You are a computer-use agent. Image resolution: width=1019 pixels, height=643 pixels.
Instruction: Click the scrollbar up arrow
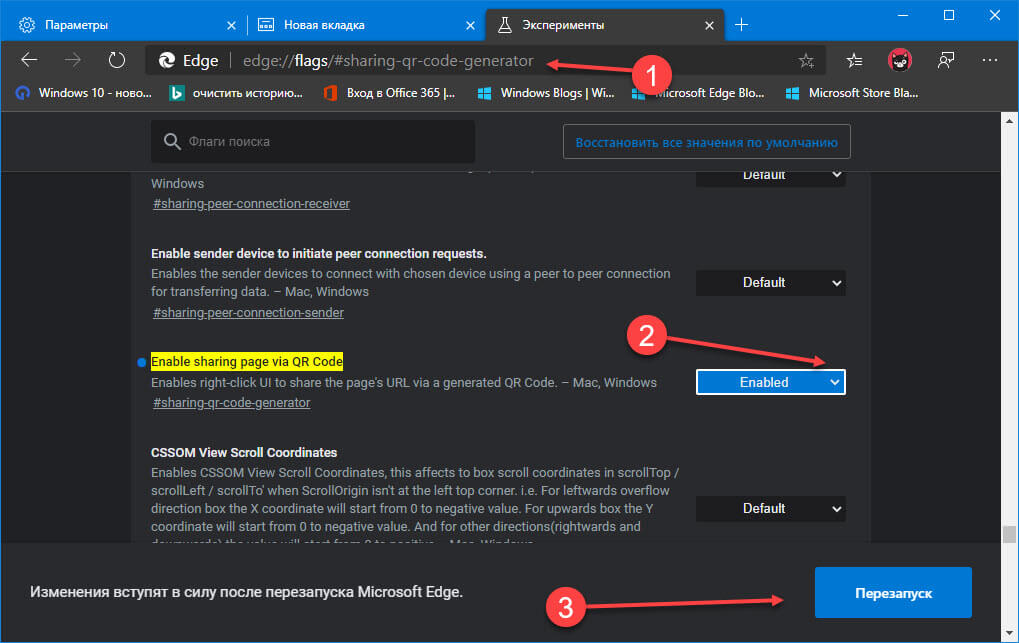[x=1009, y=120]
